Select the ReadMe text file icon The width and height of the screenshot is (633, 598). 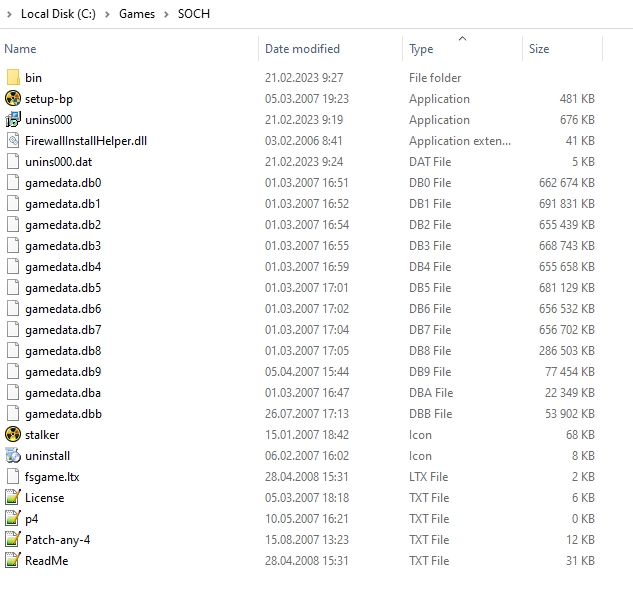(x=13, y=560)
